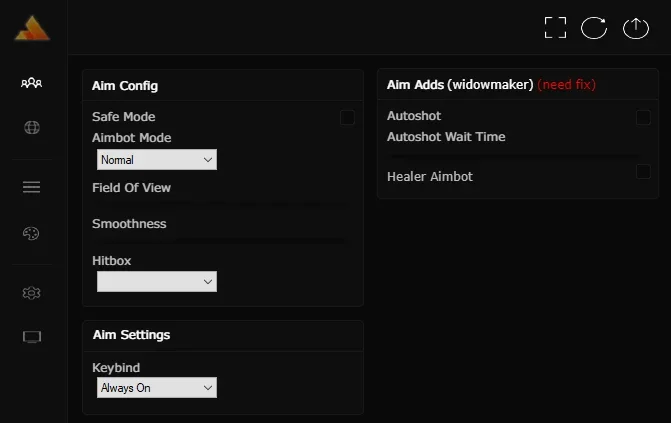Click the Field Of View slider track
671x423 pixels.
(223, 205)
